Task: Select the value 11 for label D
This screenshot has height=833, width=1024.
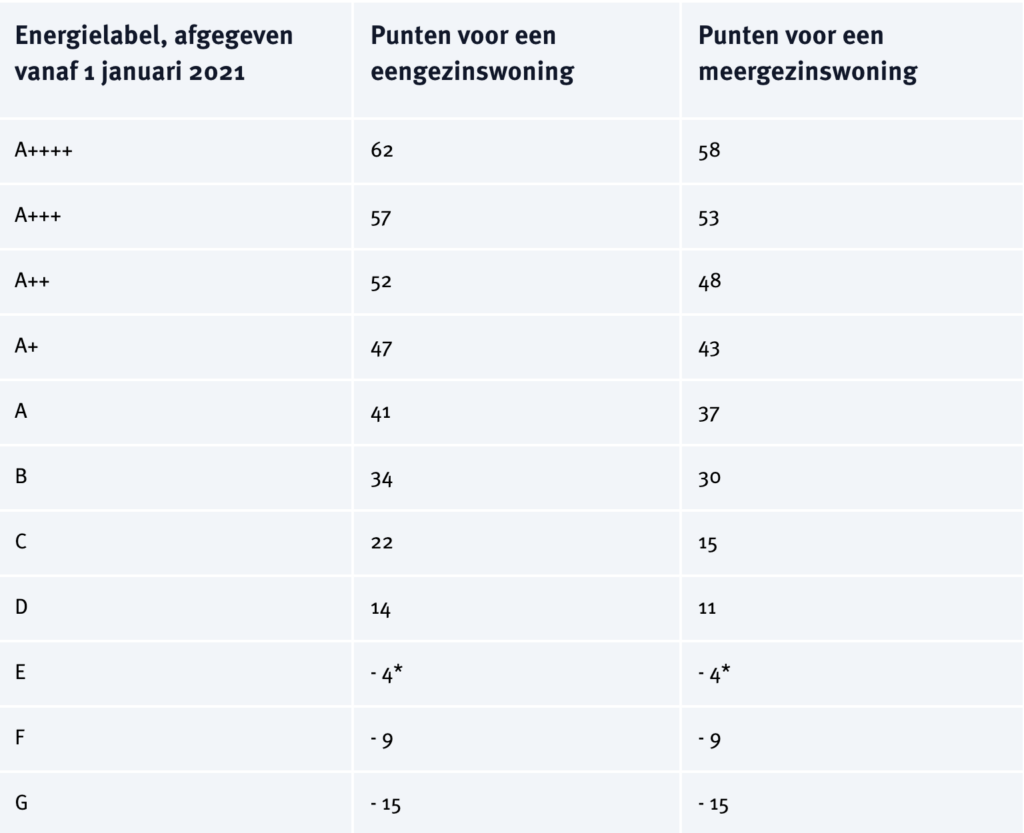Action: pyautogui.click(x=709, y=610)
